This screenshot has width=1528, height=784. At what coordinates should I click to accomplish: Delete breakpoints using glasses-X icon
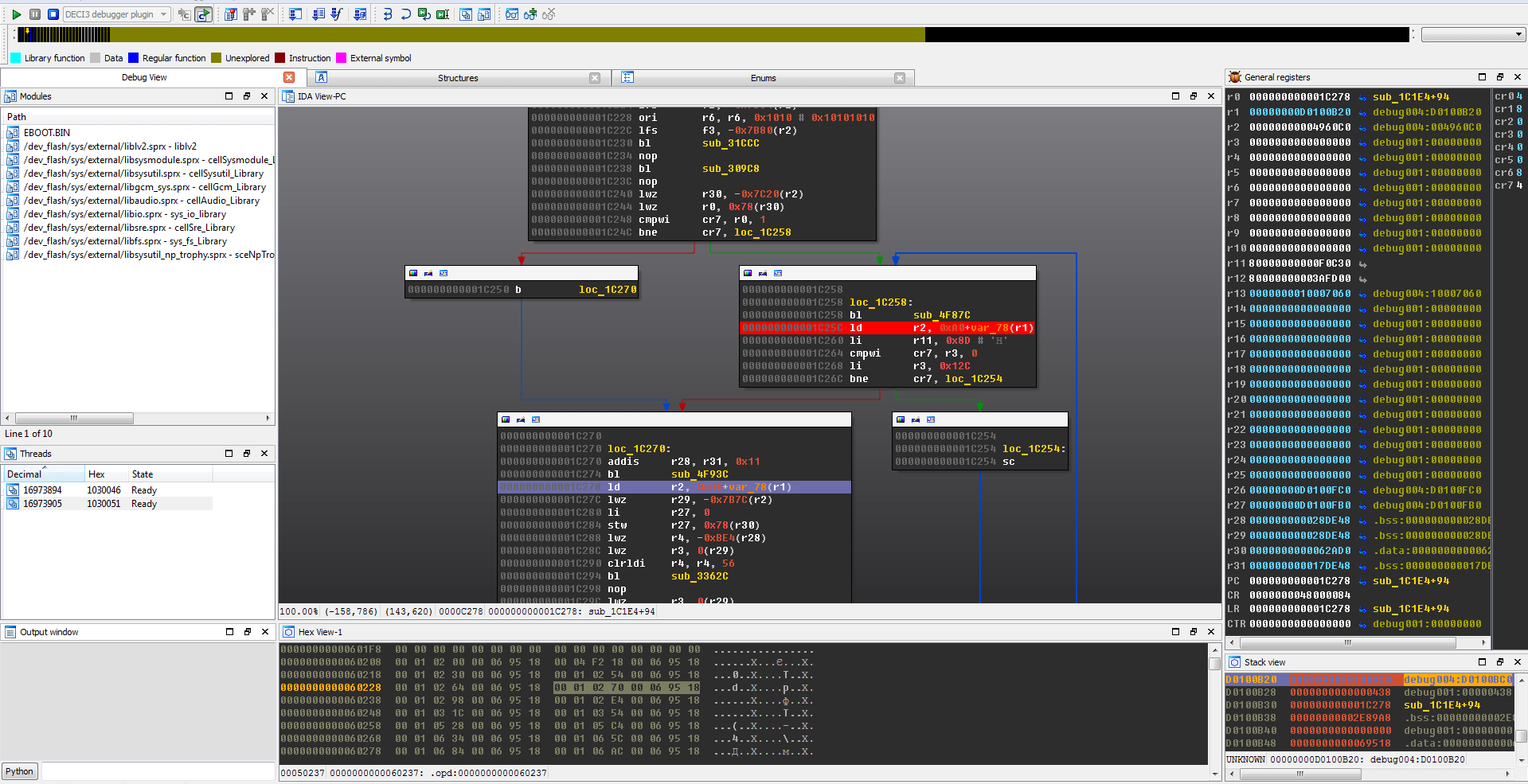[x=548, y=14]
